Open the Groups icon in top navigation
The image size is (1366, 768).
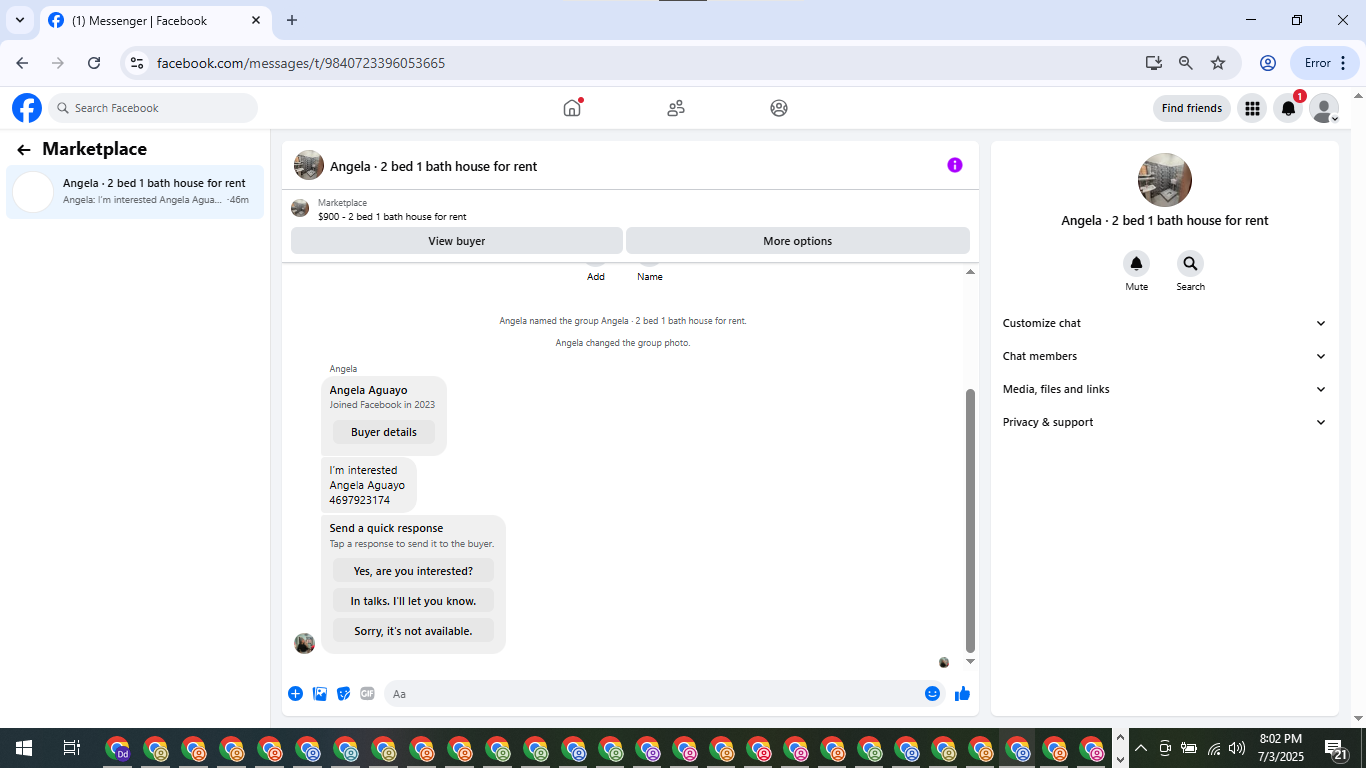coord(779,108)
